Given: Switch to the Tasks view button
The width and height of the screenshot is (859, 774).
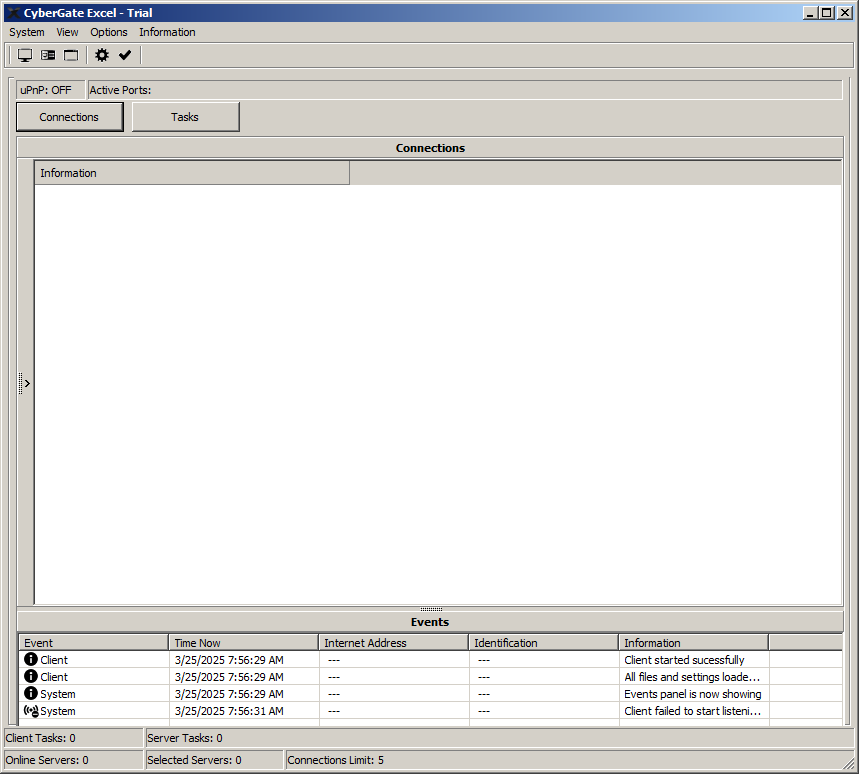Looking at the screenshot, I should (185, 117).
